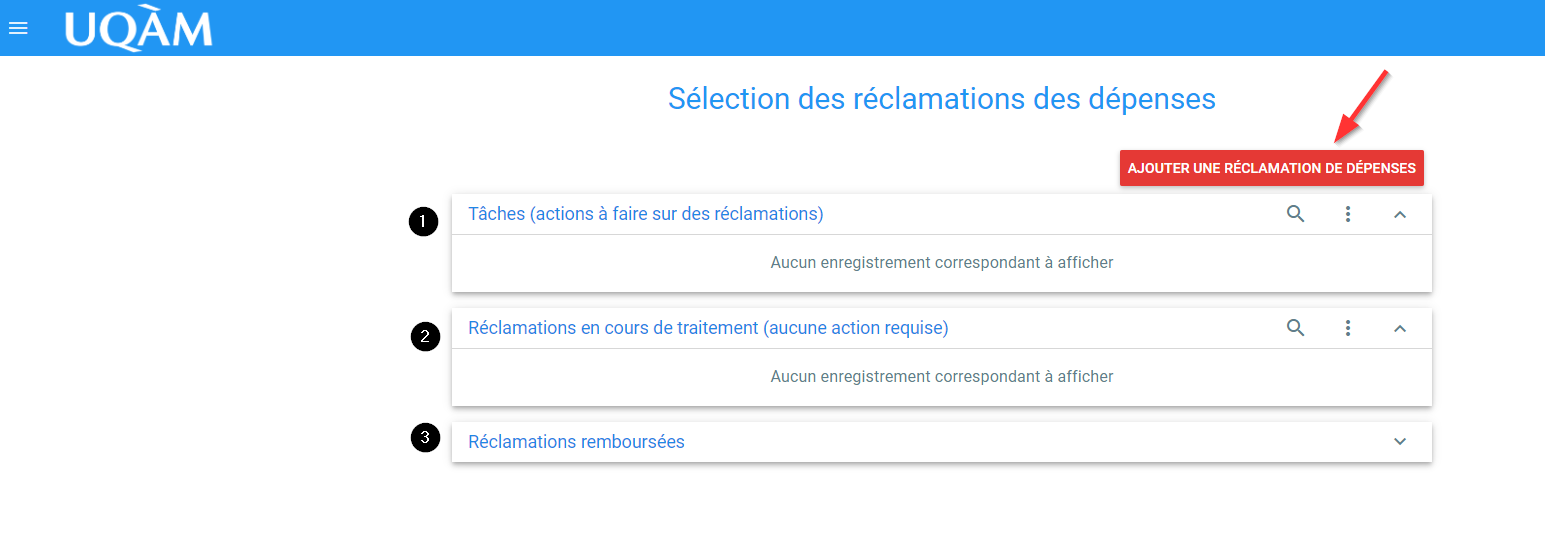This screenshot has width=1545, height=539.
Task: Collapse Réclamations en cours de traitement panel
Action: click(1400, 328)
